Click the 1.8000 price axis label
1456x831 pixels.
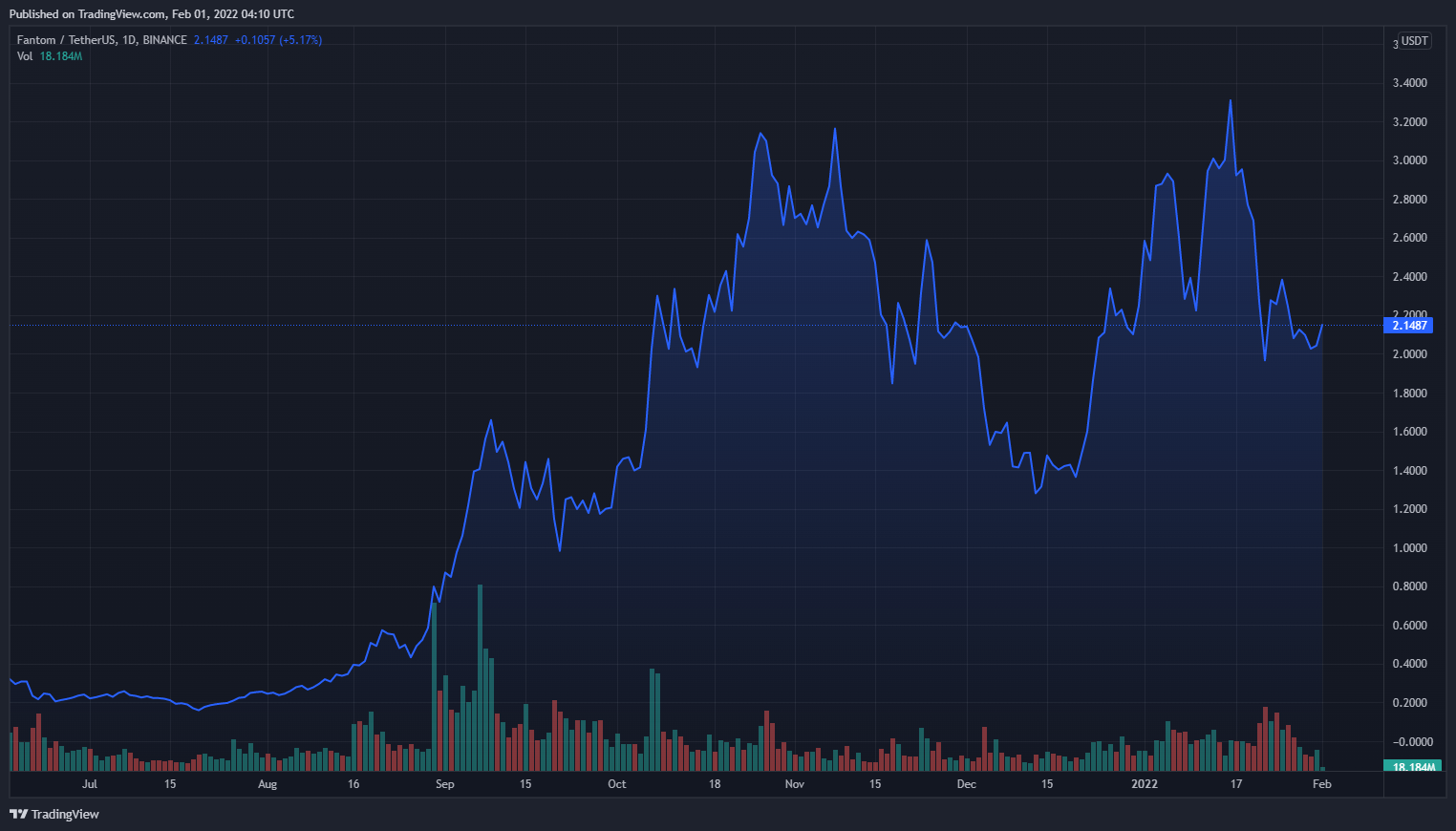tap(1410, 394)
